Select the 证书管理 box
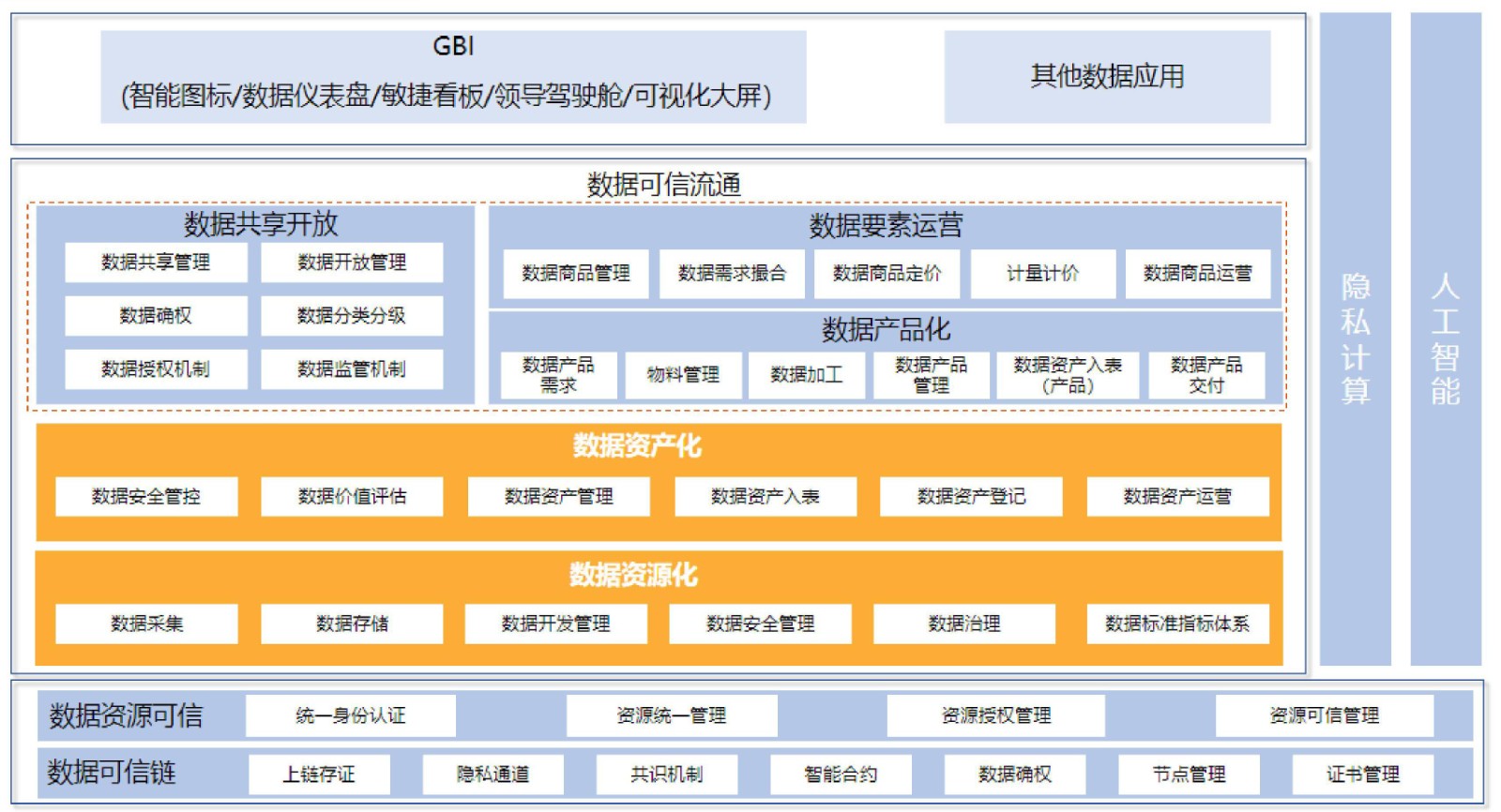 coord(1363,774)
